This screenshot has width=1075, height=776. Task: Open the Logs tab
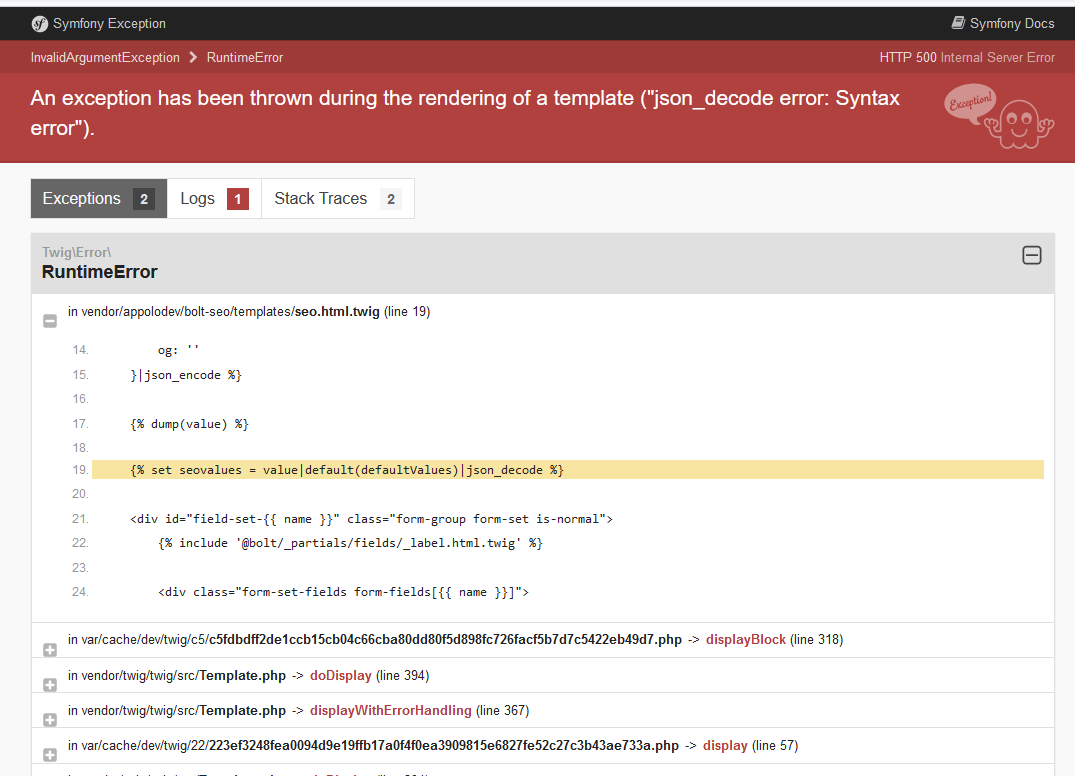[214, 199]
